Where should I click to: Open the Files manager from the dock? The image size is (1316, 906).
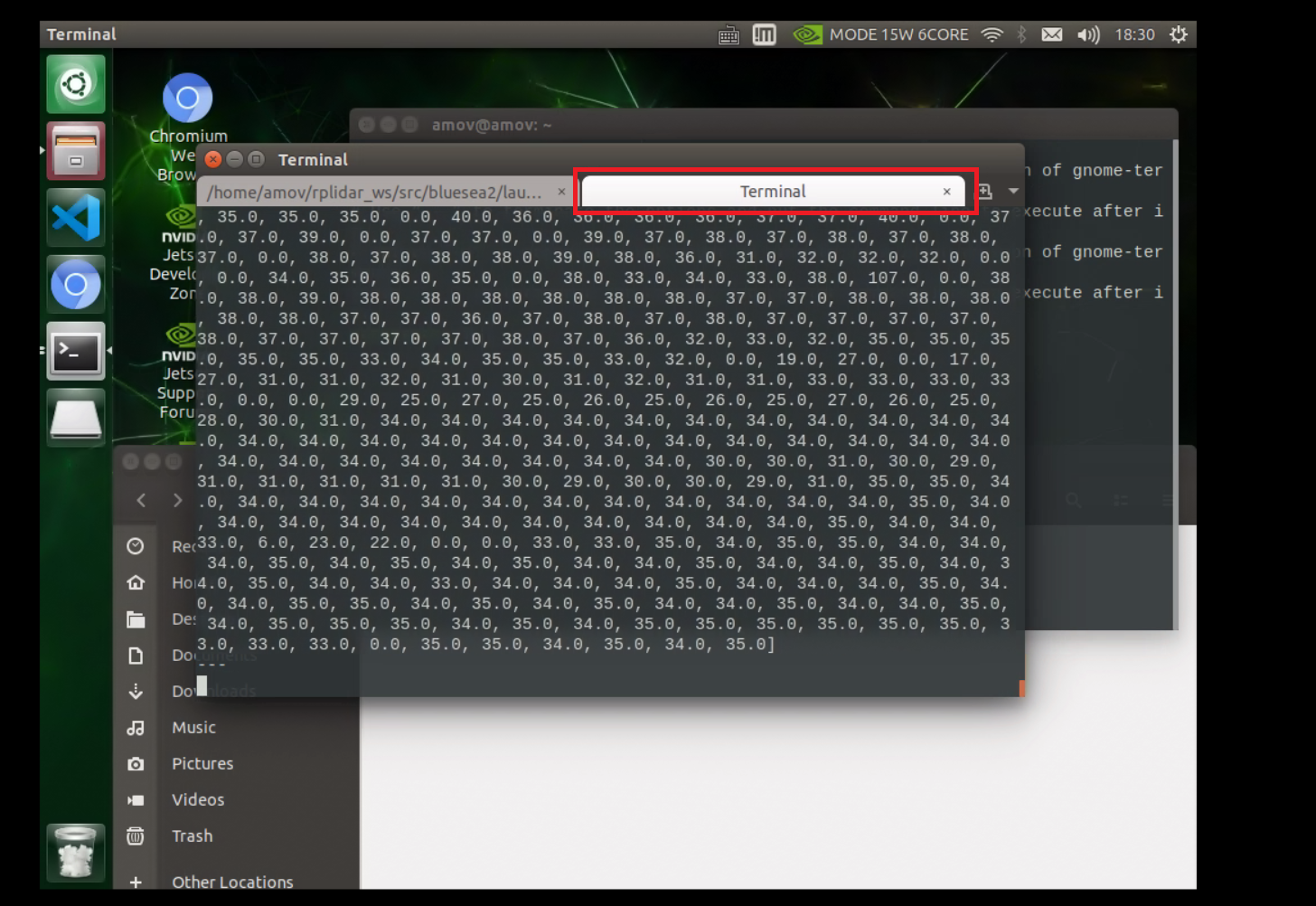(x=76, y=151)
